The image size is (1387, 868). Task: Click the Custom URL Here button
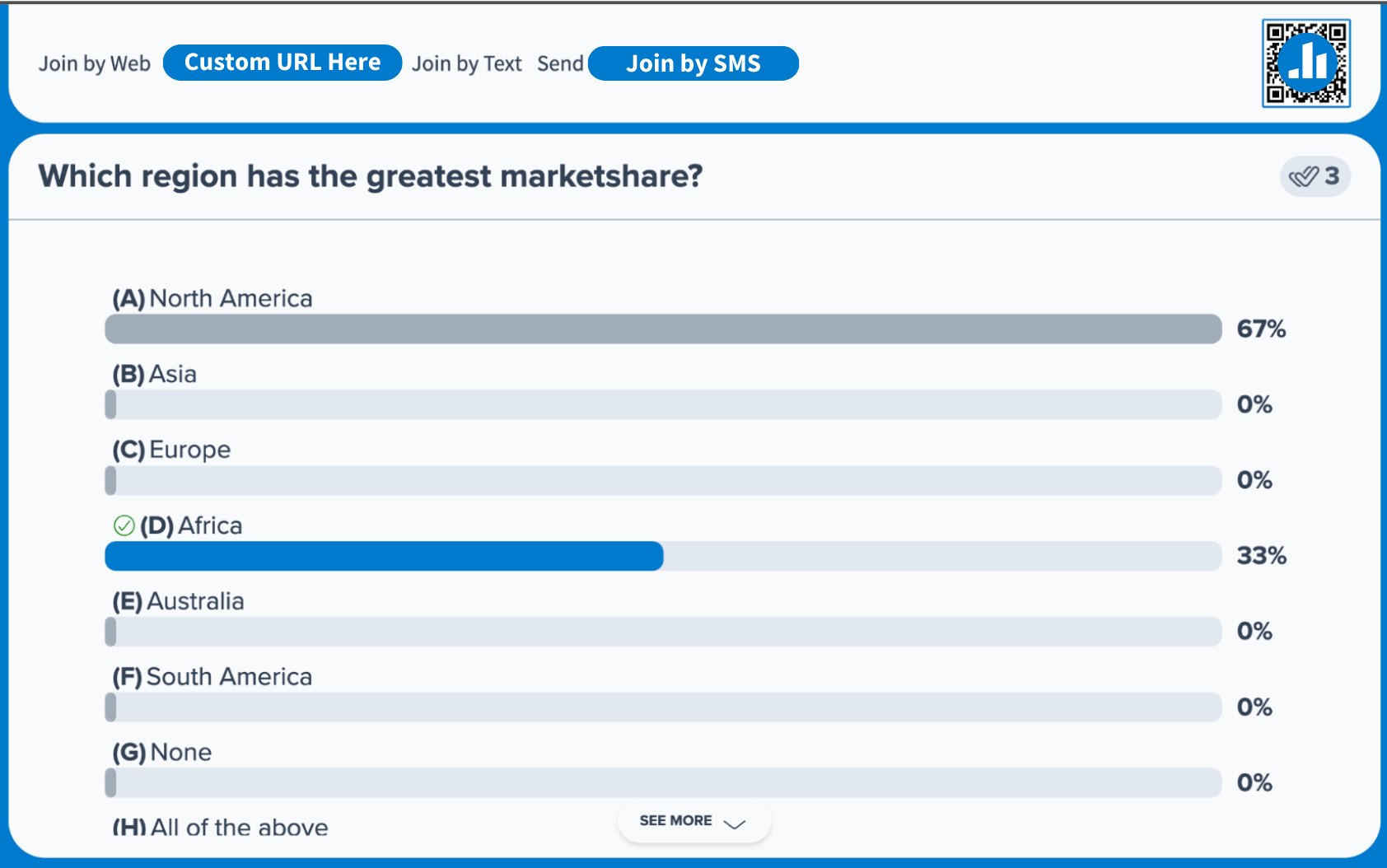click(283, 63)
